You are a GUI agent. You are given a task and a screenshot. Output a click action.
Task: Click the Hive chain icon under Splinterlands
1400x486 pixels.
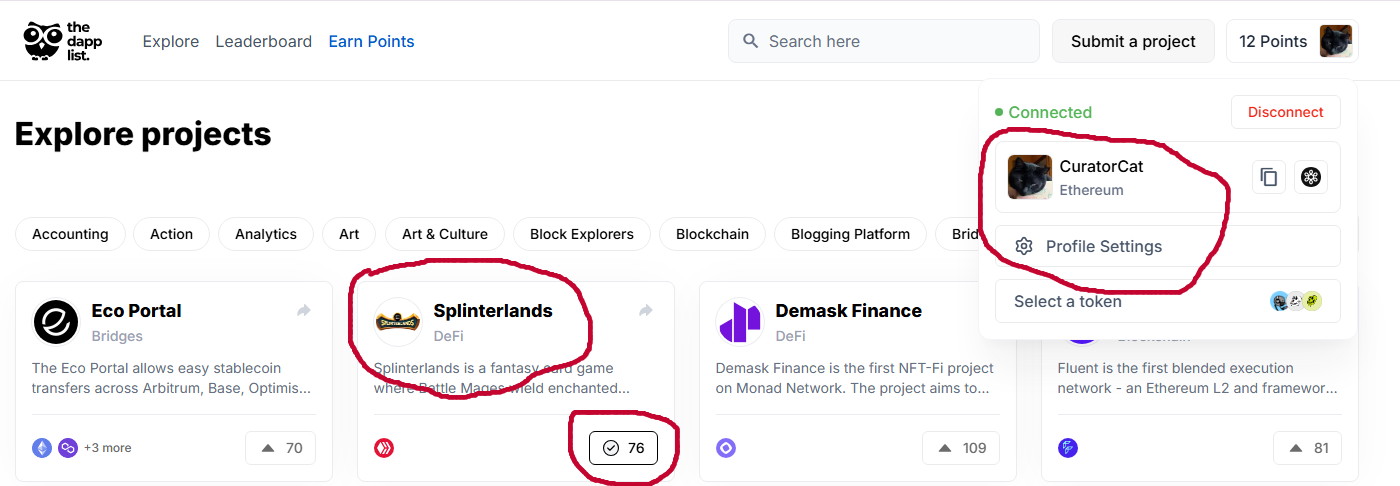[384, 448]
